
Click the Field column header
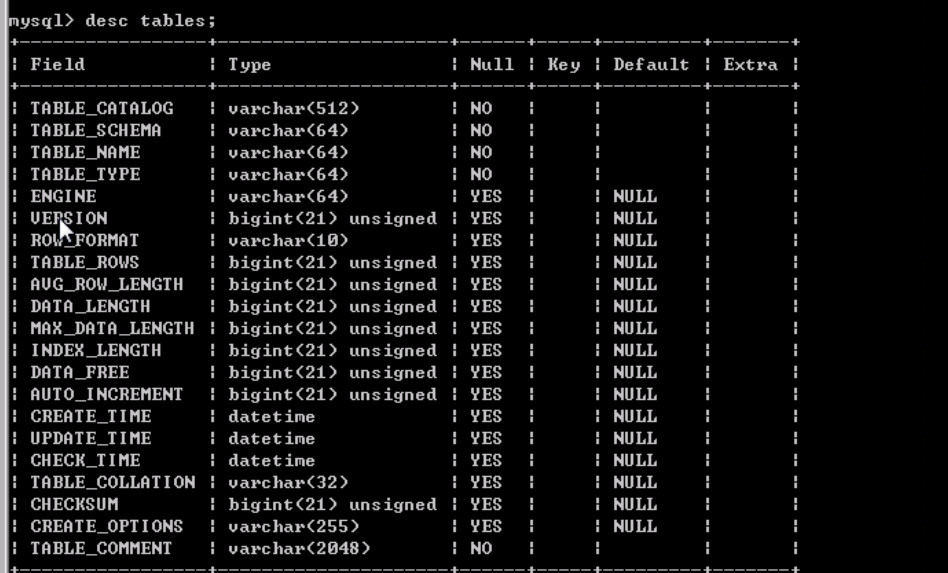58,65
